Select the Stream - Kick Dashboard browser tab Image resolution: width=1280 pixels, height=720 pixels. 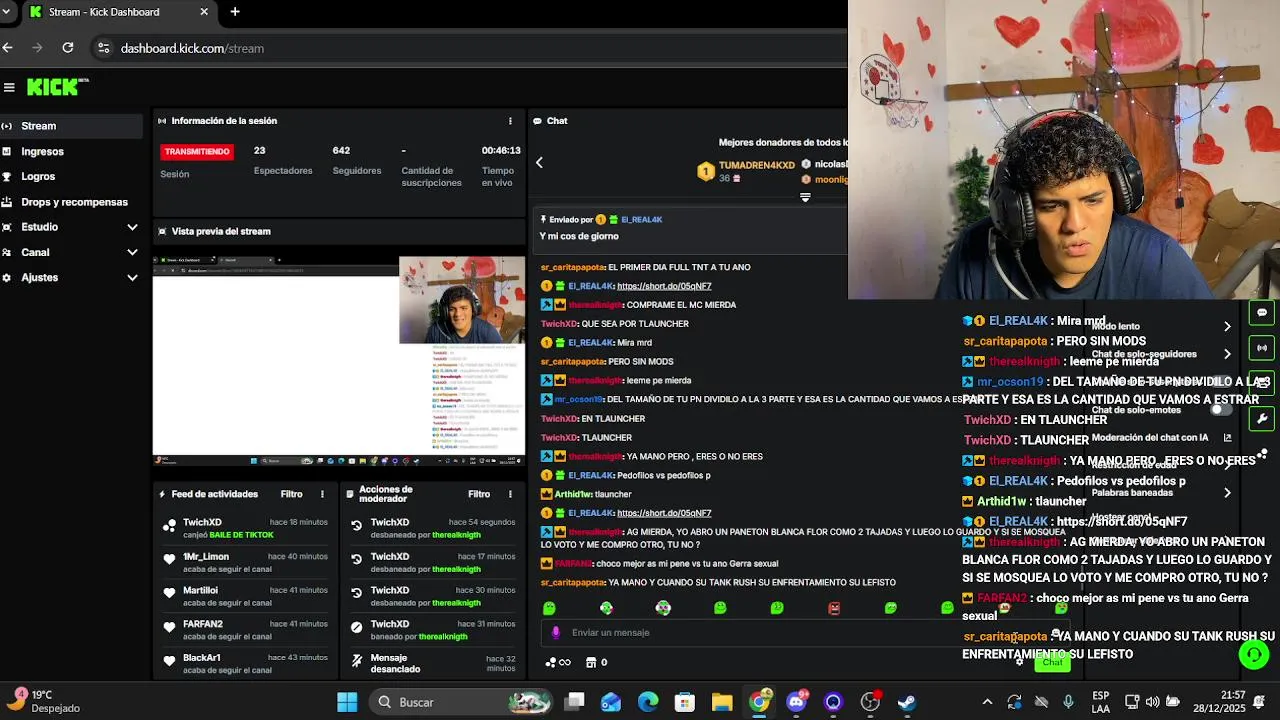[x=118, y=12]
